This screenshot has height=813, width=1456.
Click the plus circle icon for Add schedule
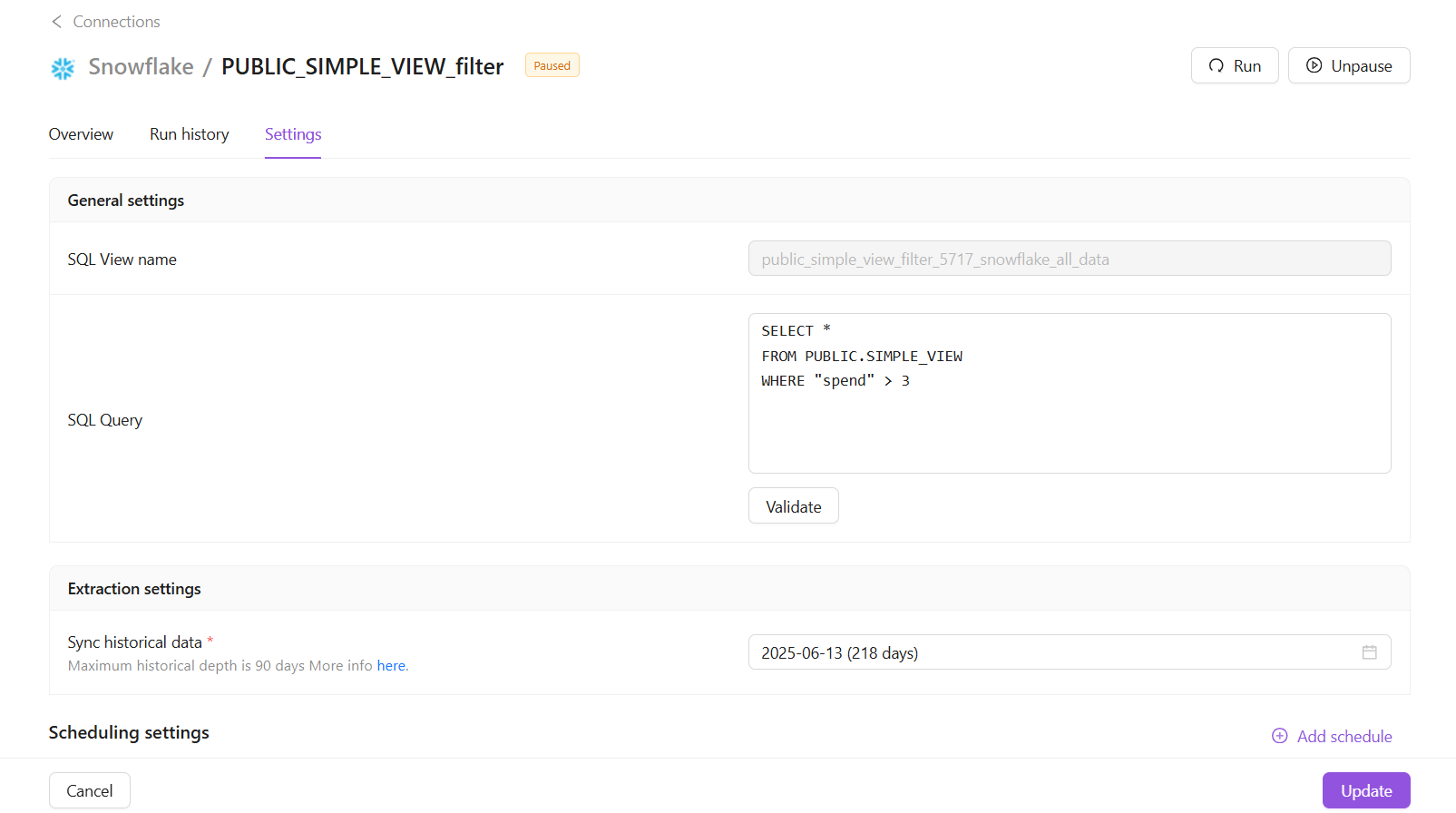coord(1280,736)
